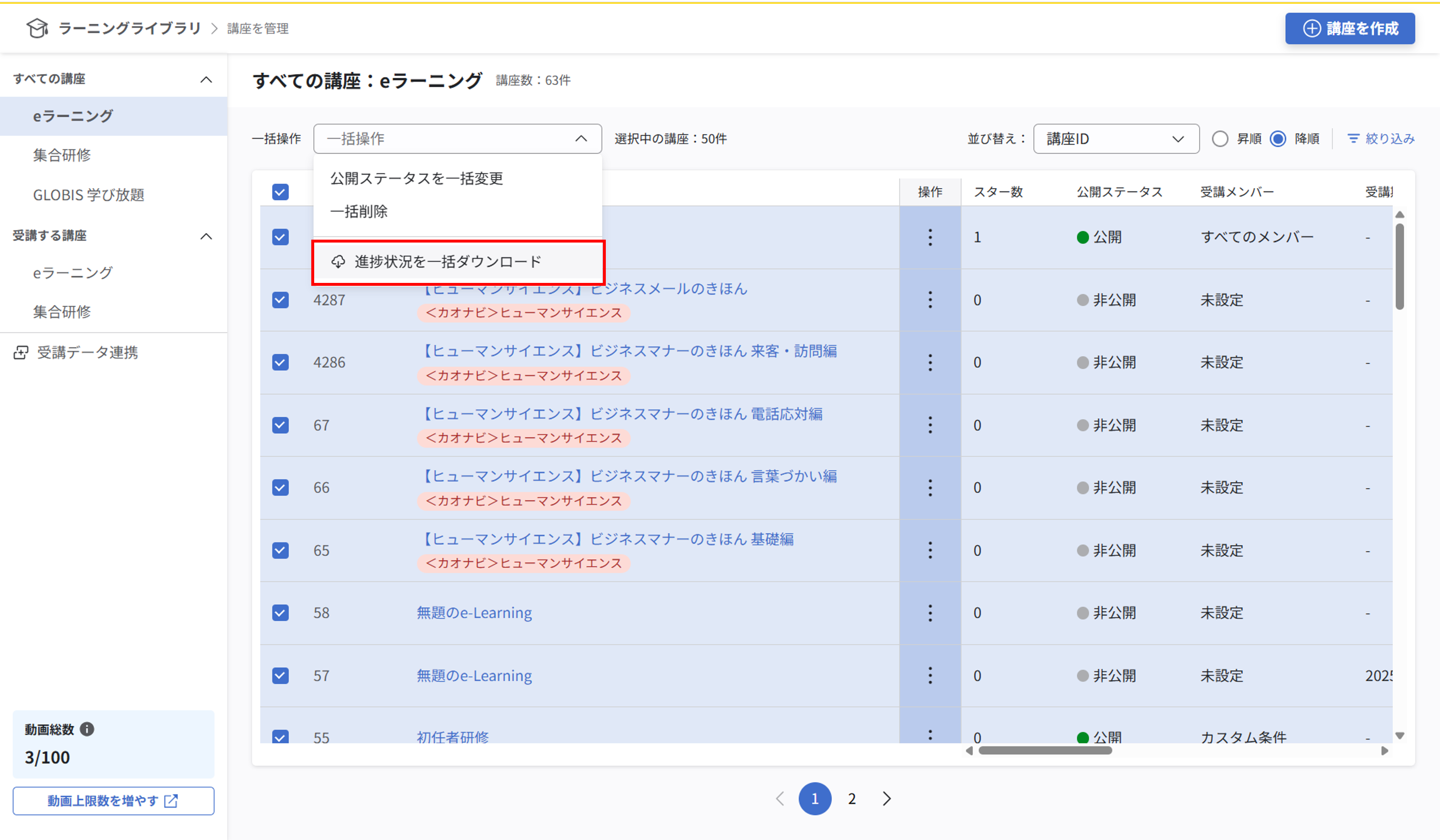
Task: Collapse the すべての講座 sidebar section
Action: [206, 79]
